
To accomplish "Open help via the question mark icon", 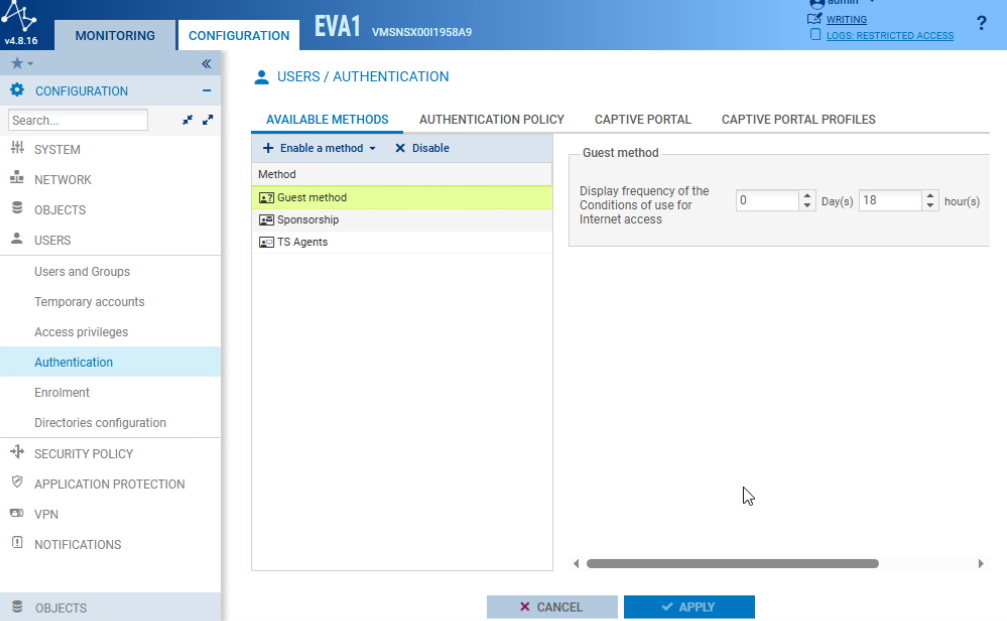I will click(981, 24).
